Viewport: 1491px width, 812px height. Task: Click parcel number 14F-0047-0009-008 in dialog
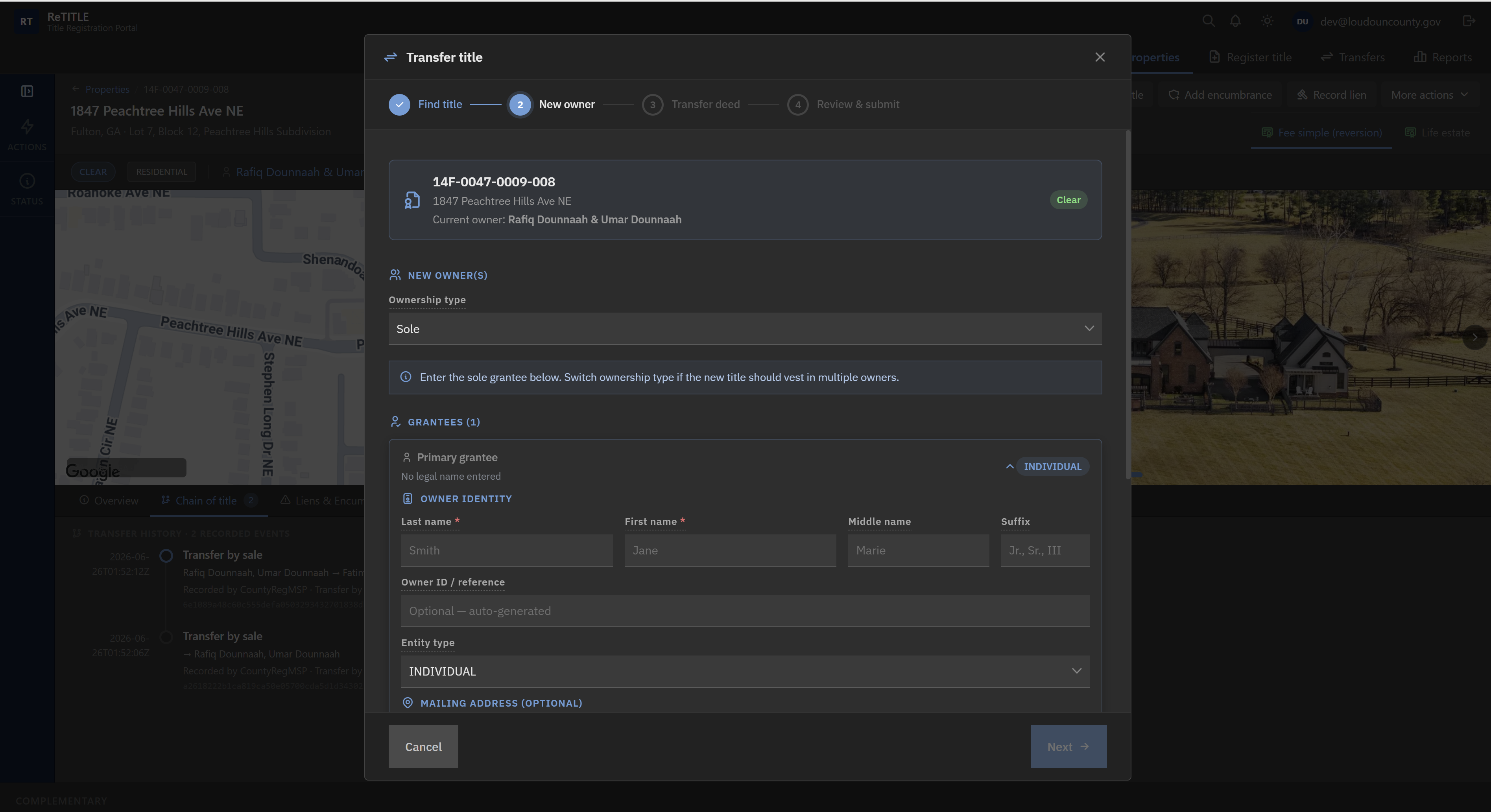coord(494,182)
